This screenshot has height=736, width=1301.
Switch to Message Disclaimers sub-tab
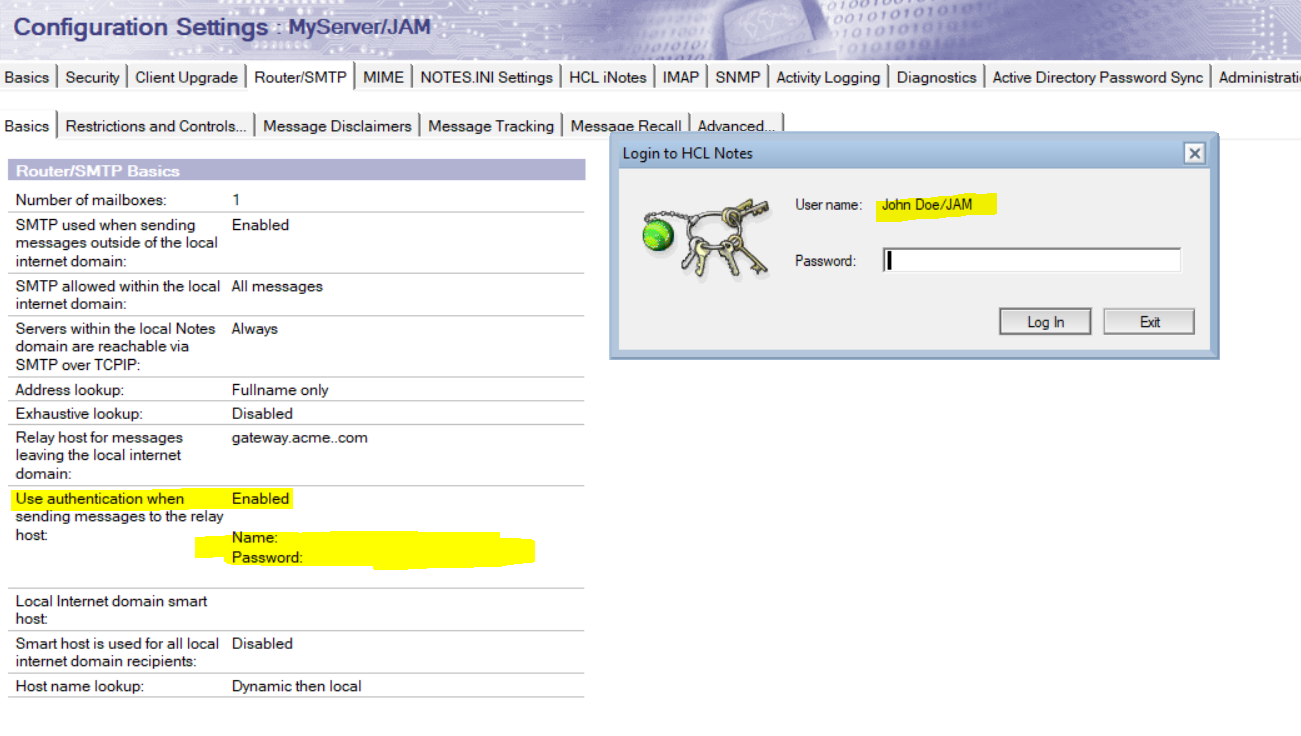click(x=337, y=126)
